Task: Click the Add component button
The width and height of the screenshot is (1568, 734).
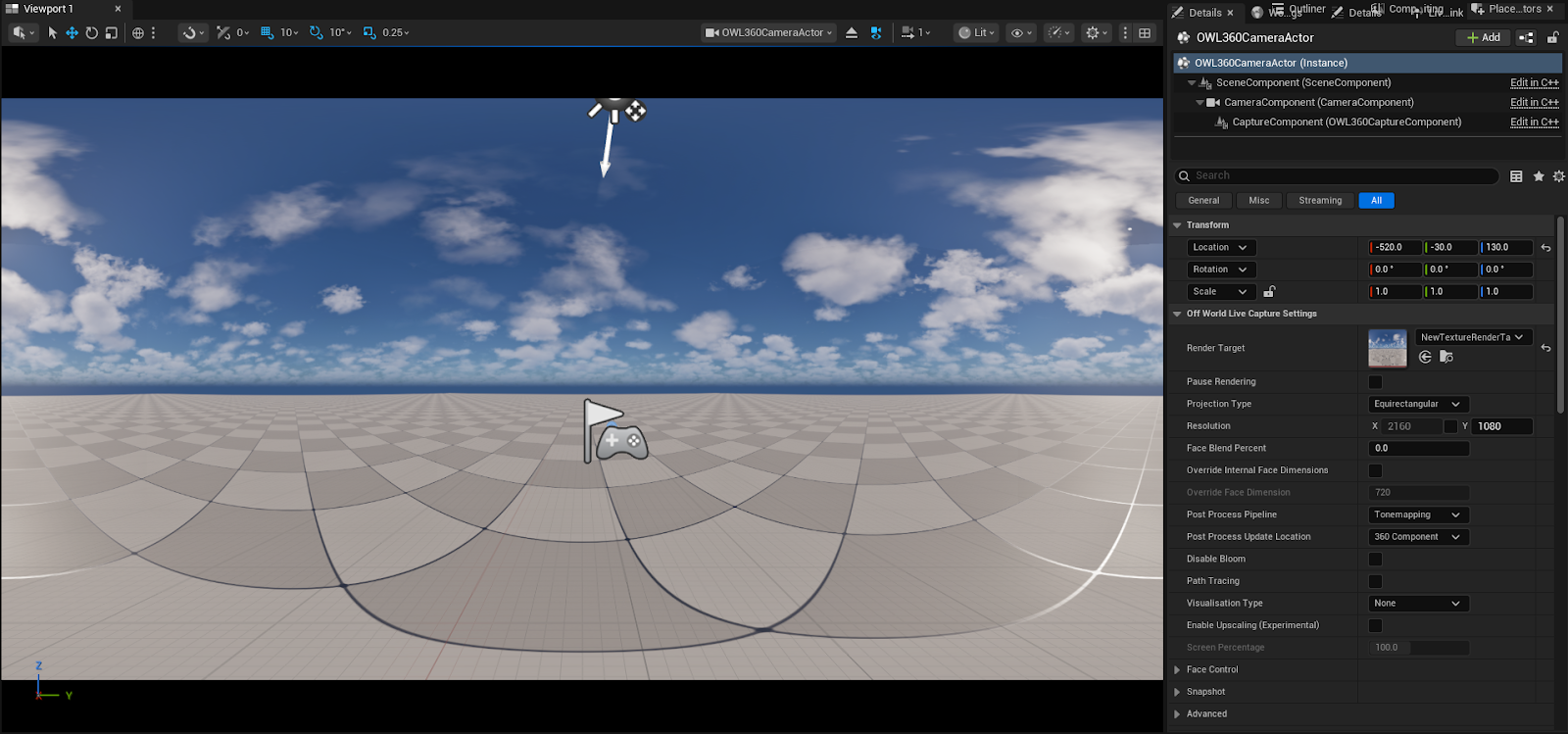Action: pyautogui.click(x=1483, y=38)
